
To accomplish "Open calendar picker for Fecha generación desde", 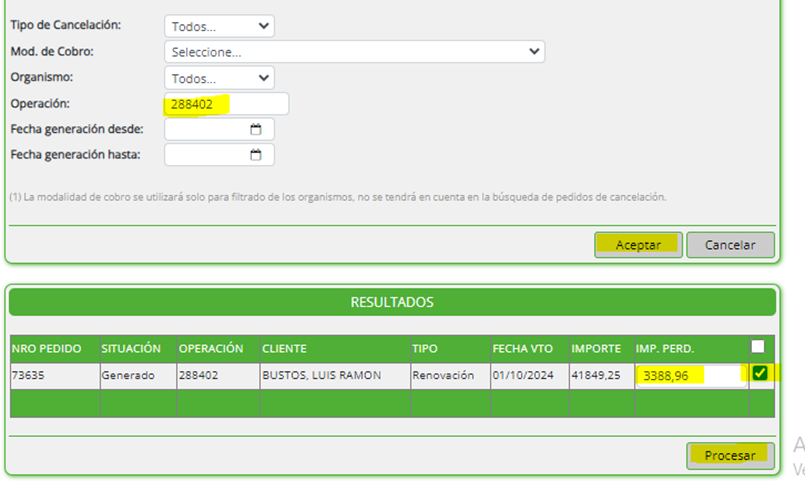I will 256,129.
